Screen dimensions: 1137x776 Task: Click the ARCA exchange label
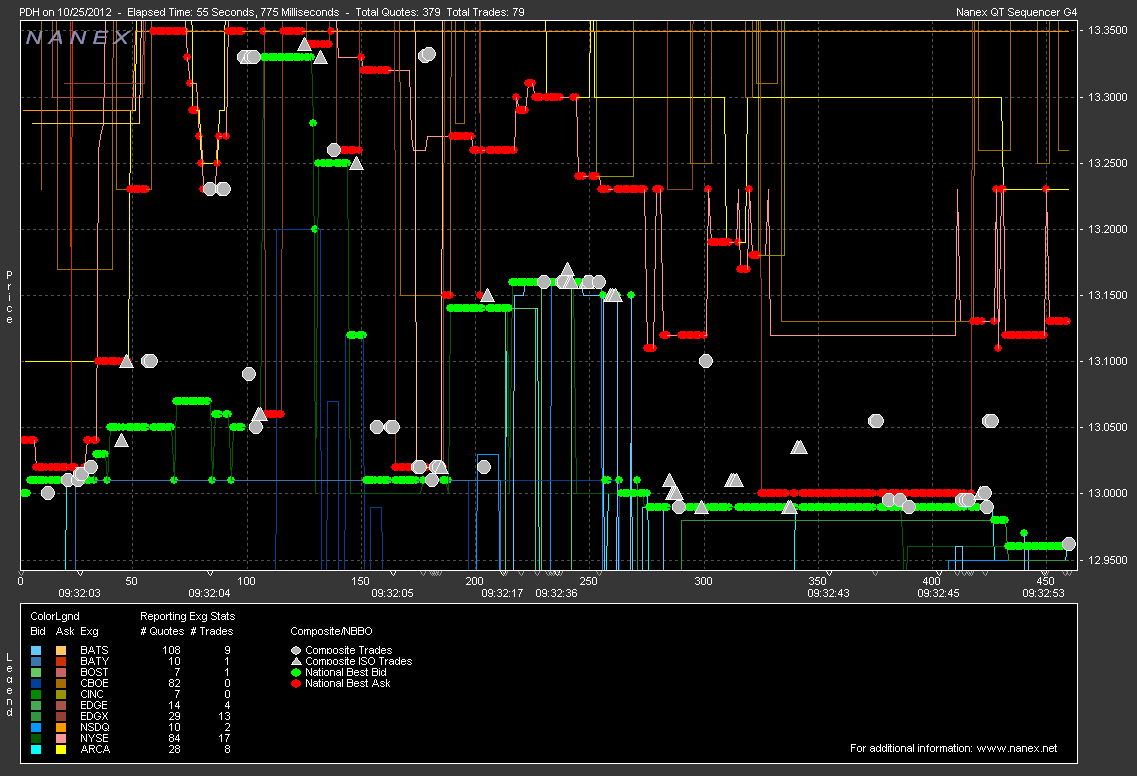[95, 749]
